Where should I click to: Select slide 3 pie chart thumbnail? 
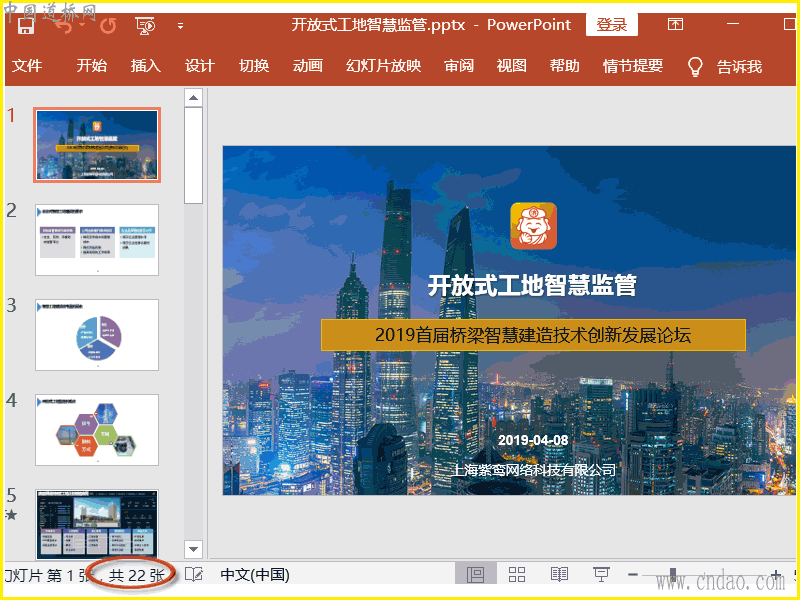pos(97,335)
